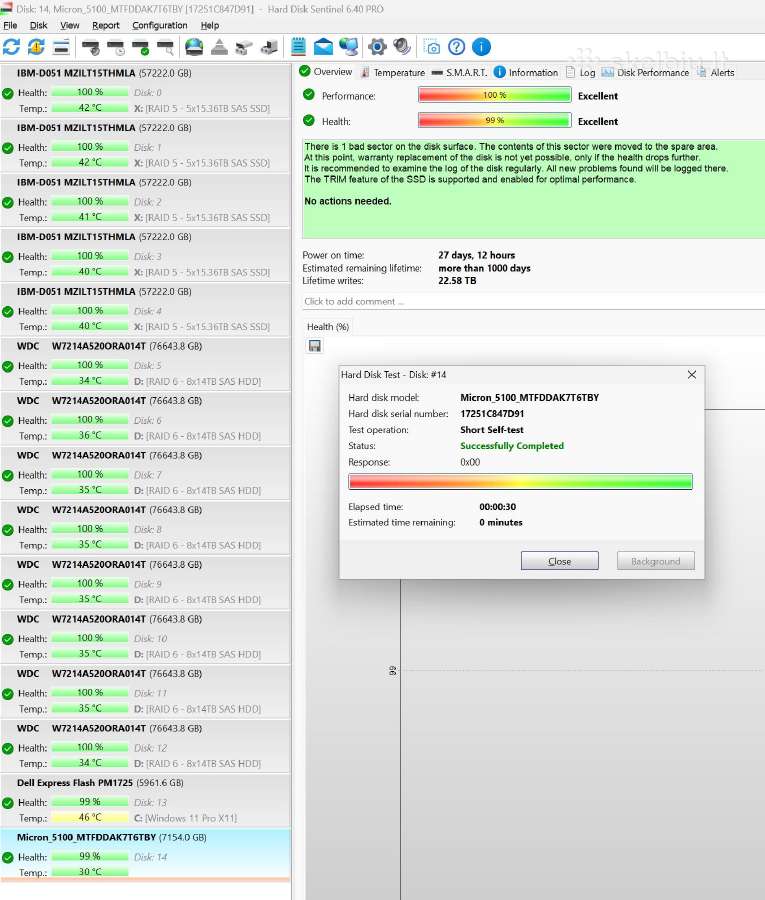The width and height of the screenshot is (765, 900).
Task: Switch to the Overview tab
Action: tap(325, 72)
